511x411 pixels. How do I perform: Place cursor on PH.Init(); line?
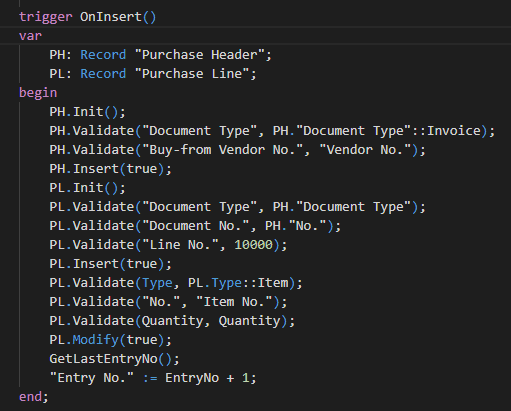click(87, 112)
